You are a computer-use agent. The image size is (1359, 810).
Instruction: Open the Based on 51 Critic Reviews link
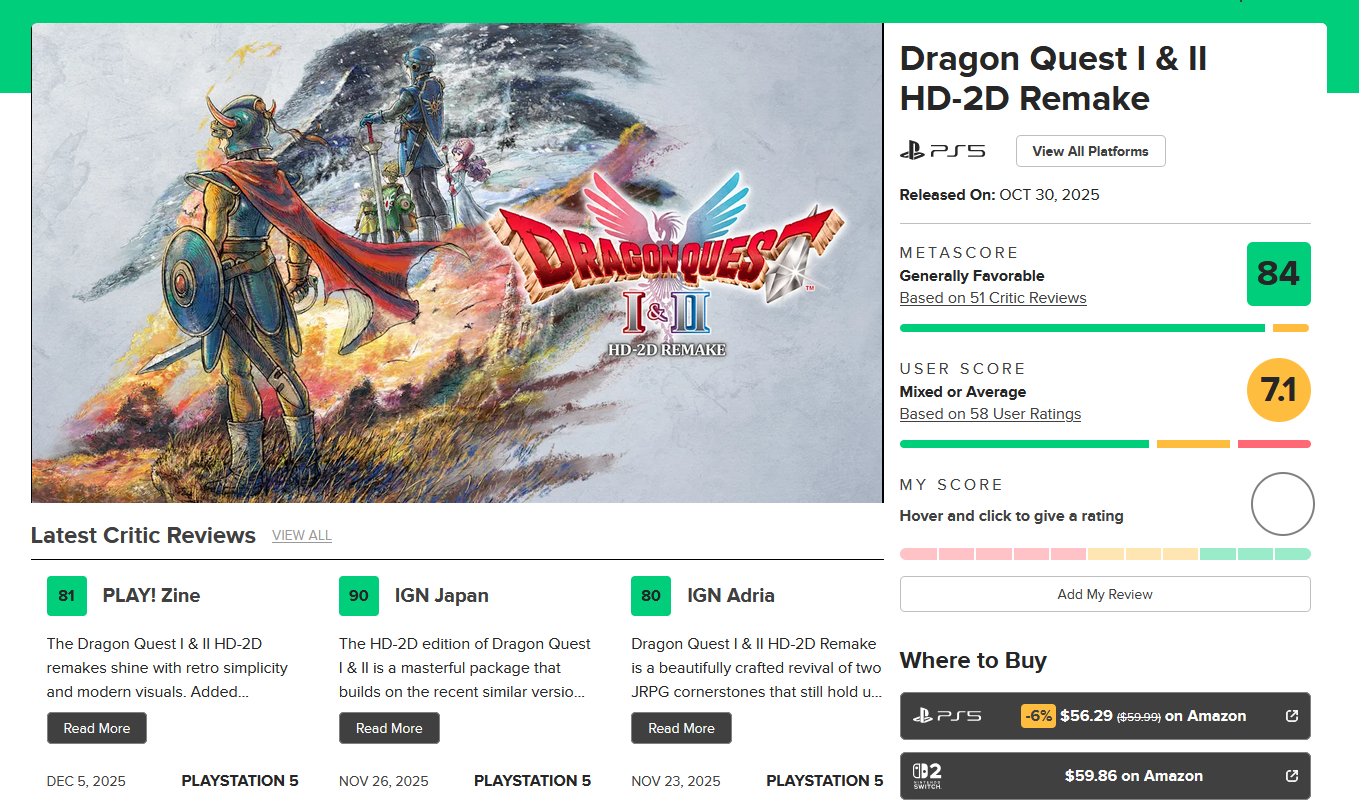click(x=992, y=298)
